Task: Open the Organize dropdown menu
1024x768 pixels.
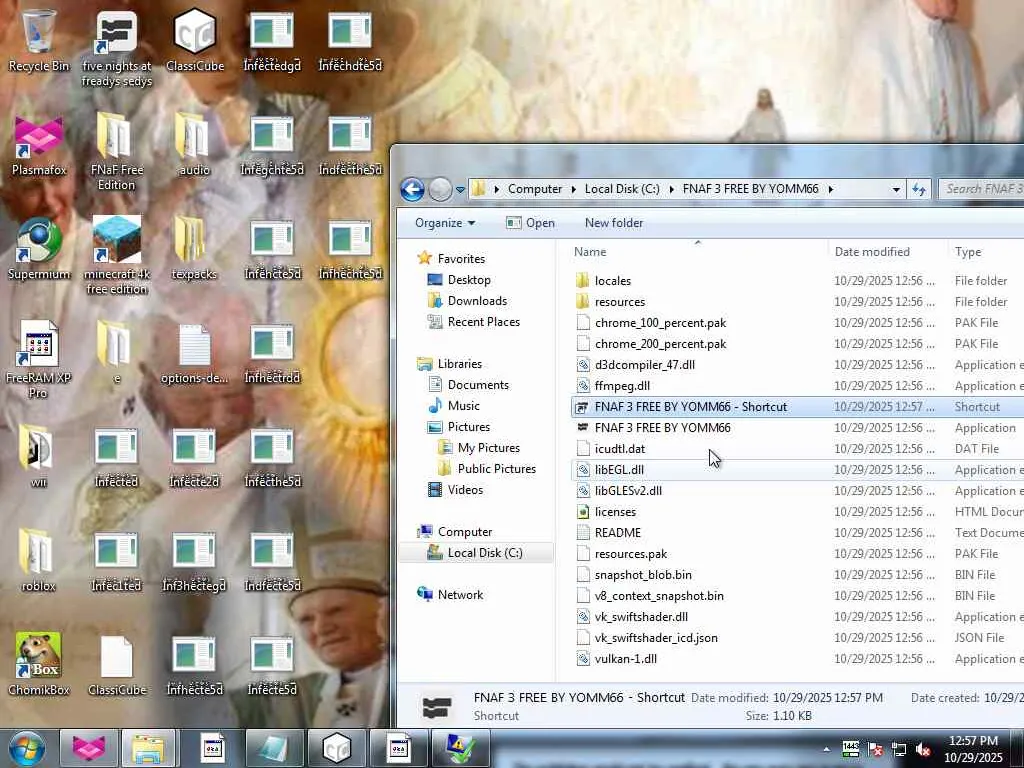Action: (445, 223)
